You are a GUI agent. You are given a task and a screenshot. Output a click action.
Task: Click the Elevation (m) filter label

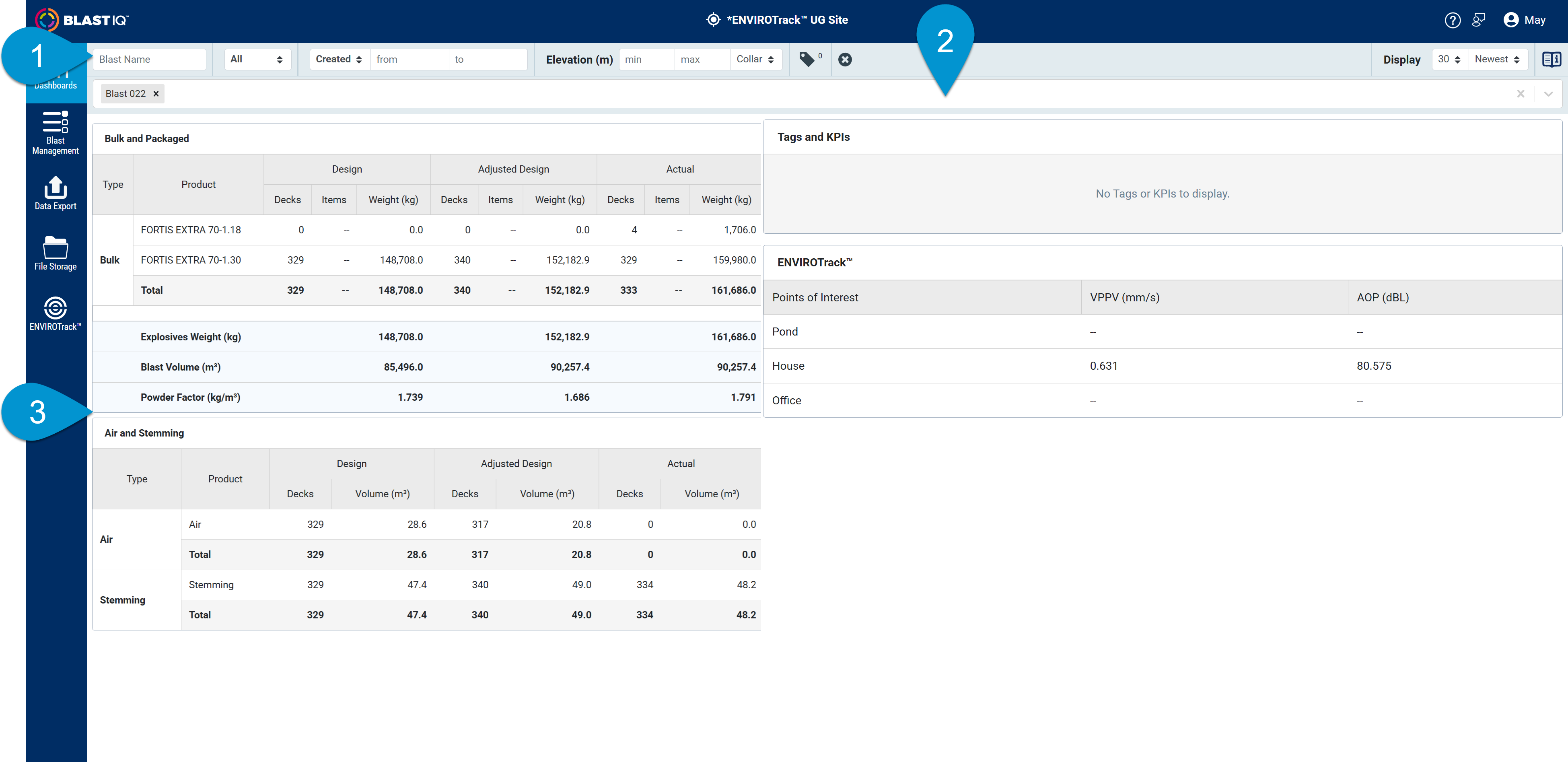click(x=579, y=60)
